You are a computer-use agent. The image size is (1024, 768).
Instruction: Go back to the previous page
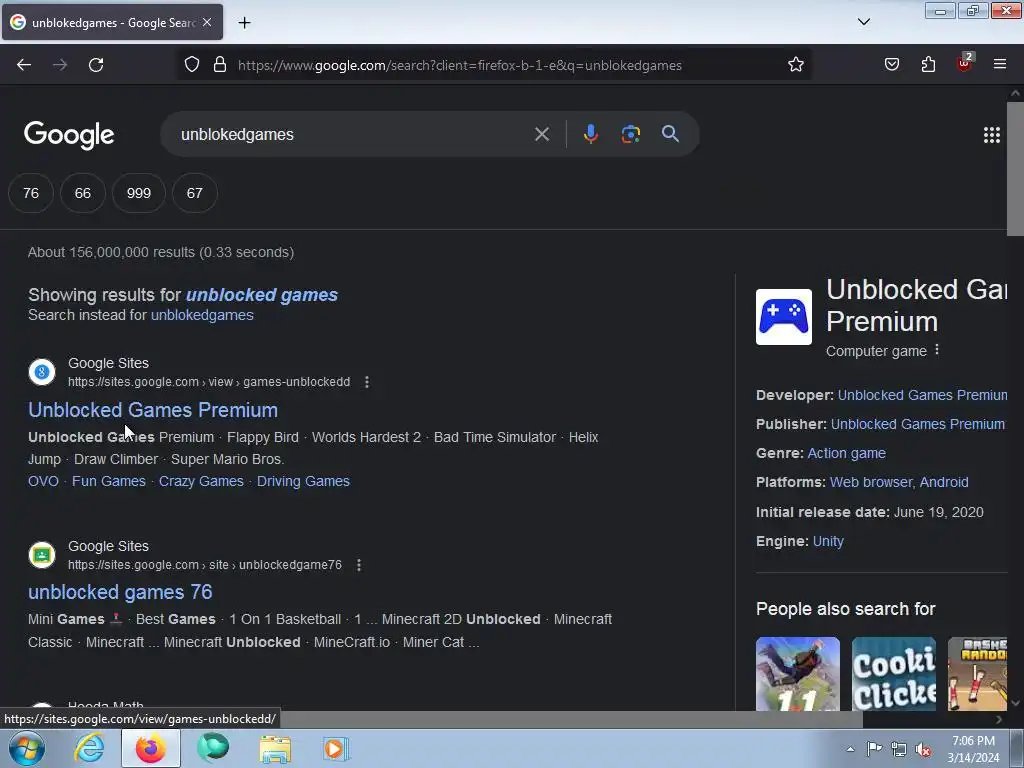[24, 65]
